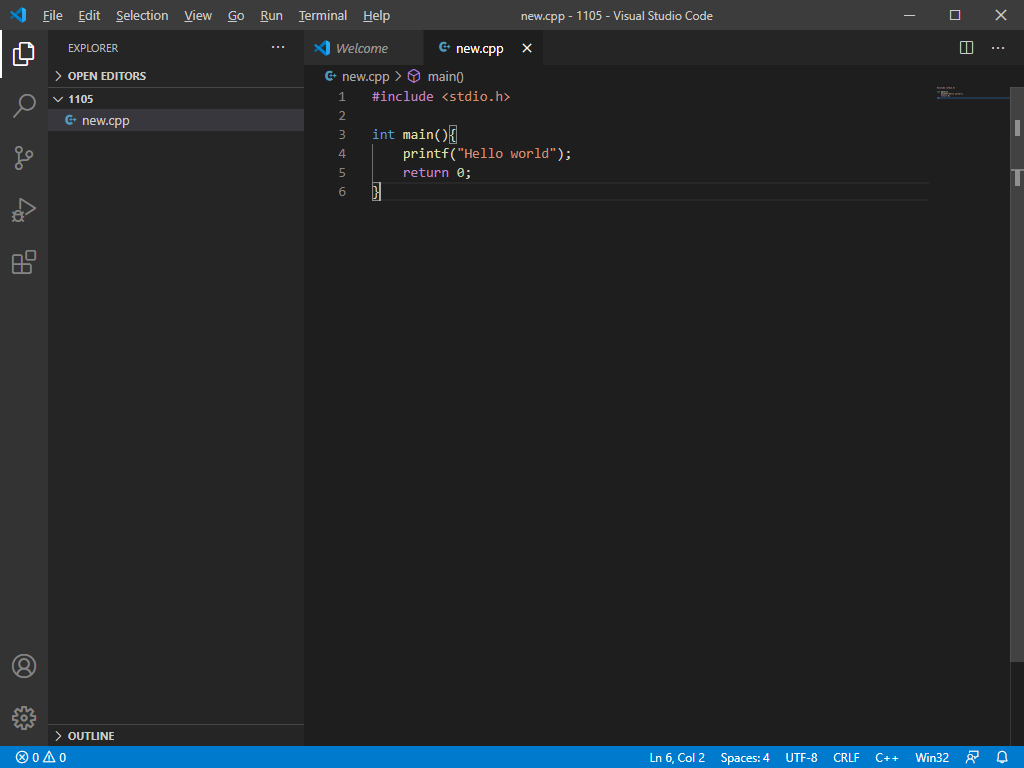Expand the OUTLINE section

[x=176, y=735]
